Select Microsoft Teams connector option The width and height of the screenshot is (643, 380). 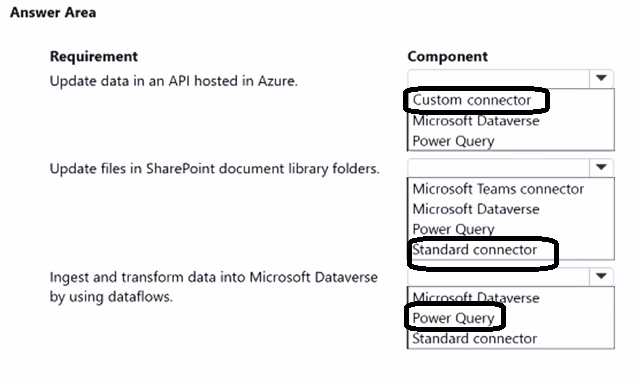498,189
